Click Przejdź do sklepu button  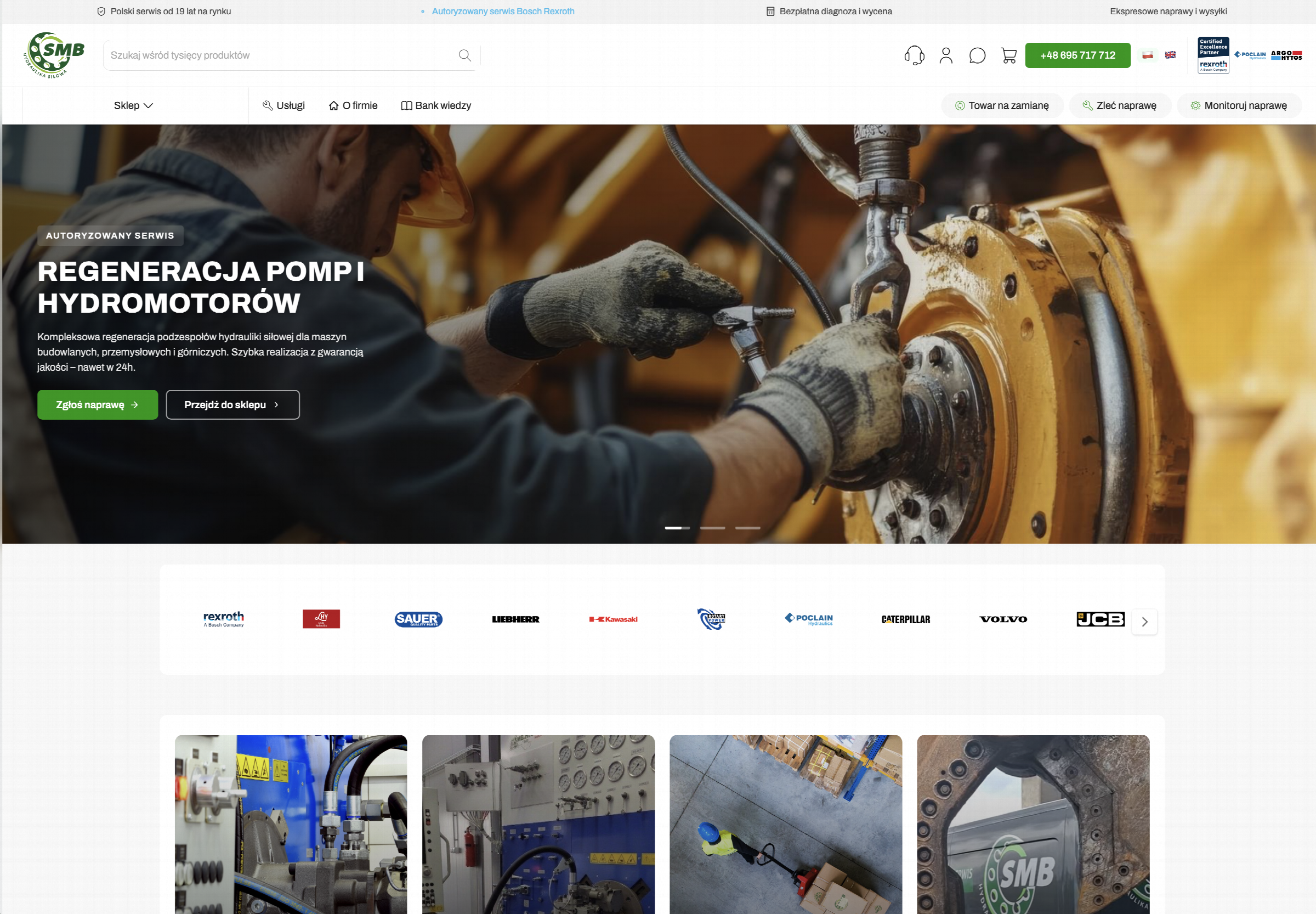click(232, 405)
